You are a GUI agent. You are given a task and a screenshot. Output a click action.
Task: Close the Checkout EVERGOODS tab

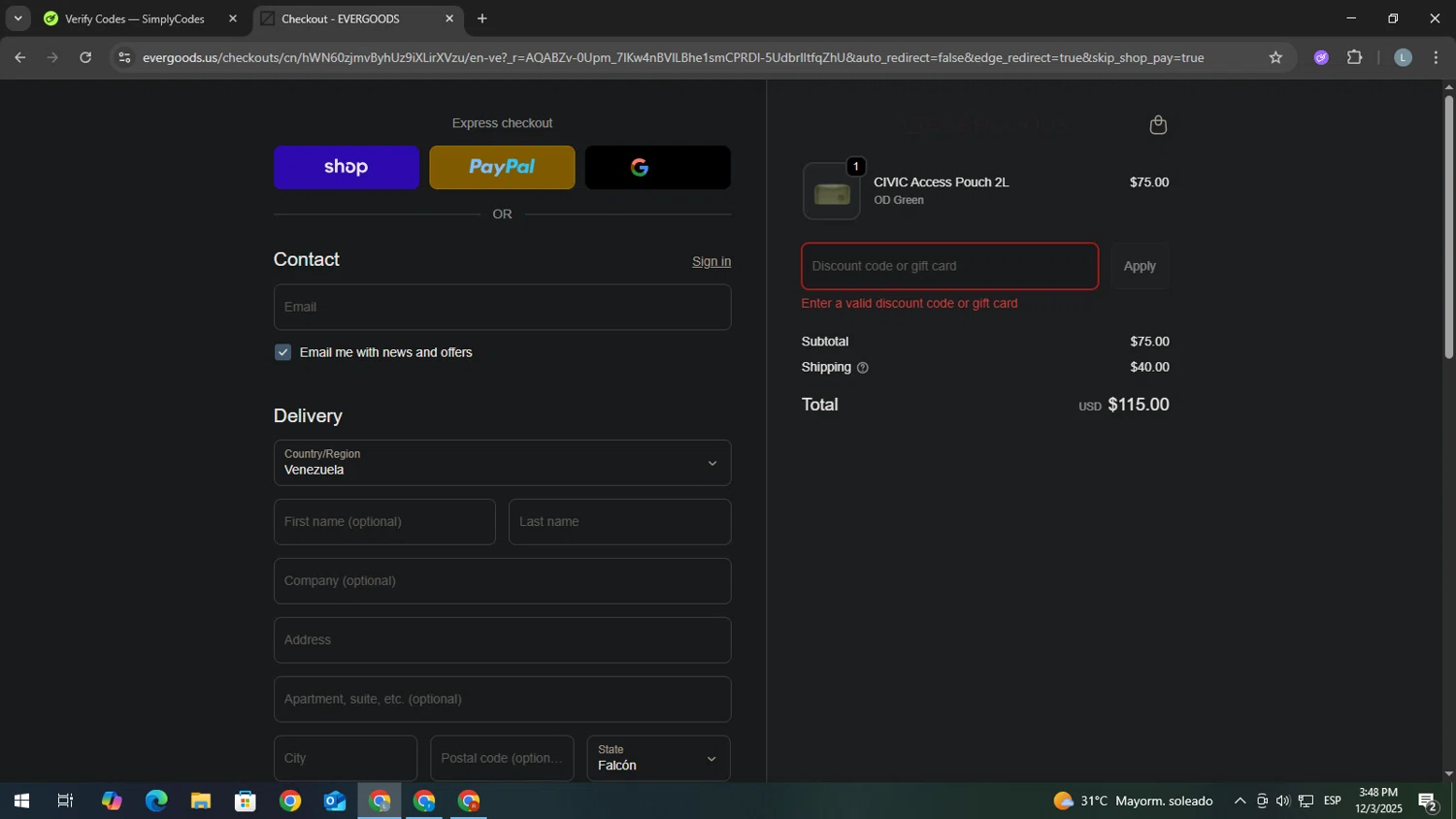(449, 18)
